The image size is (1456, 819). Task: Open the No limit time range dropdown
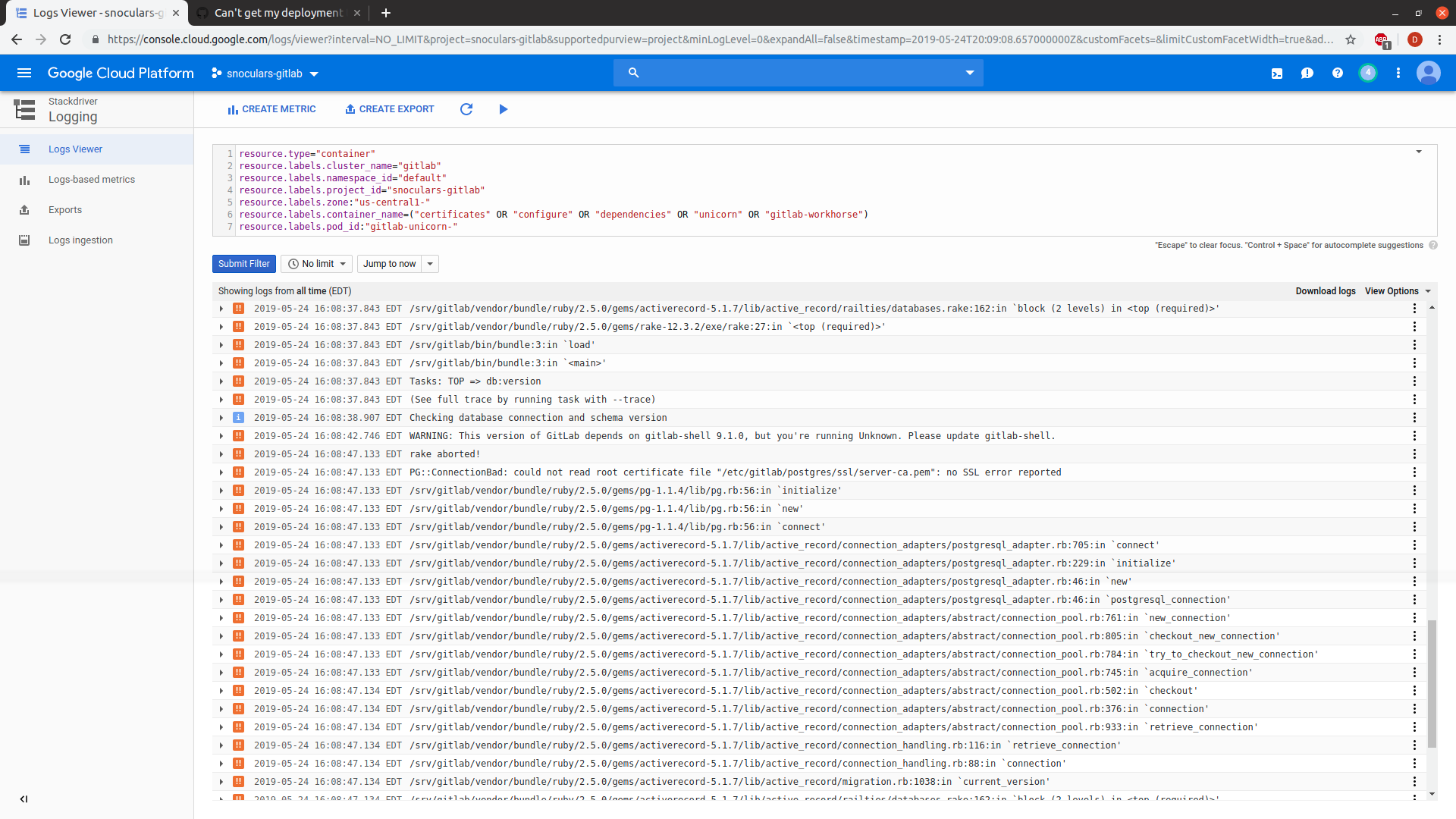[x=317, y=264]
